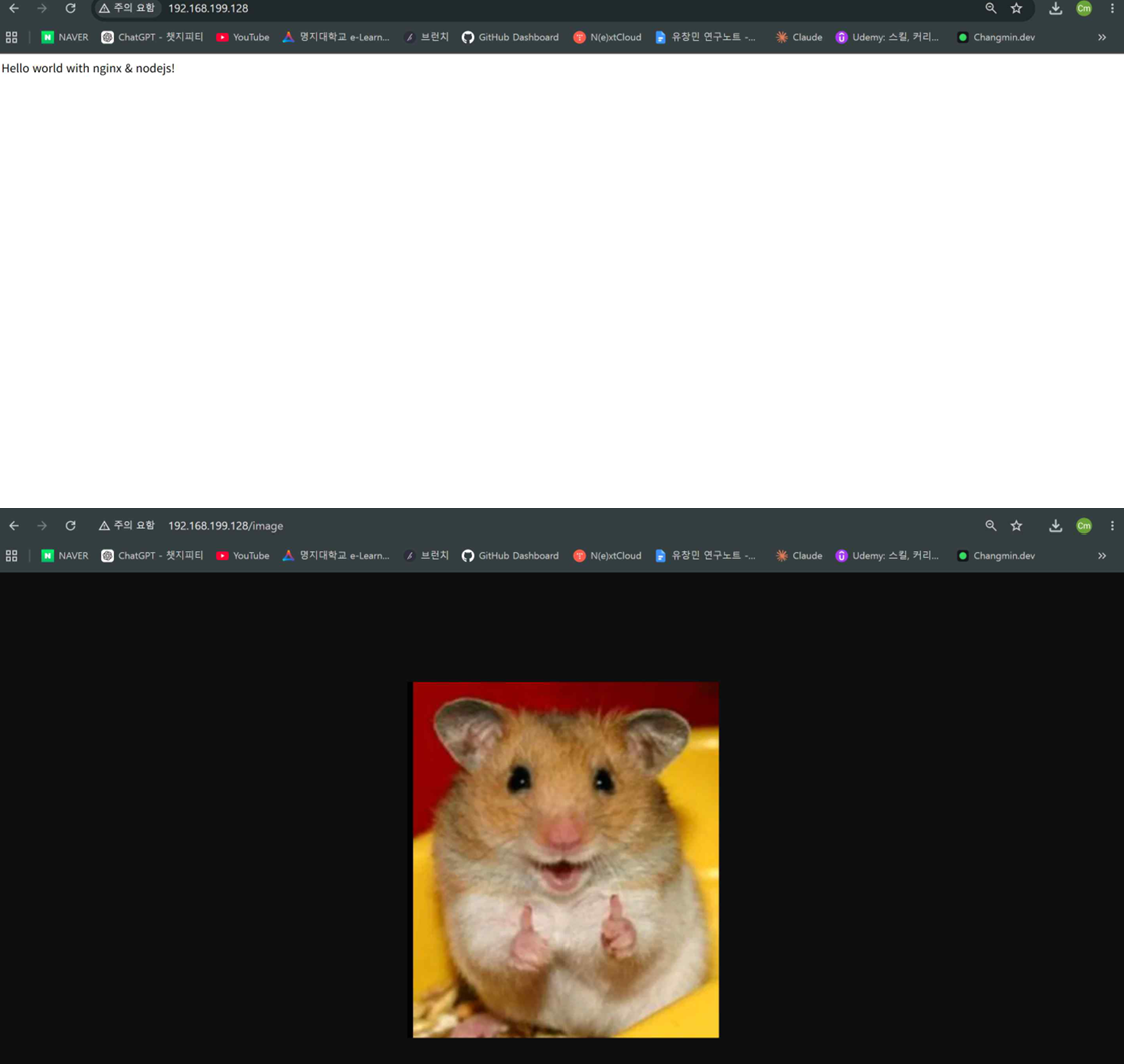This screenshot has width=1124, height=1064.
Task: Open zoom magnifier in top address bar
Action: 991,9
